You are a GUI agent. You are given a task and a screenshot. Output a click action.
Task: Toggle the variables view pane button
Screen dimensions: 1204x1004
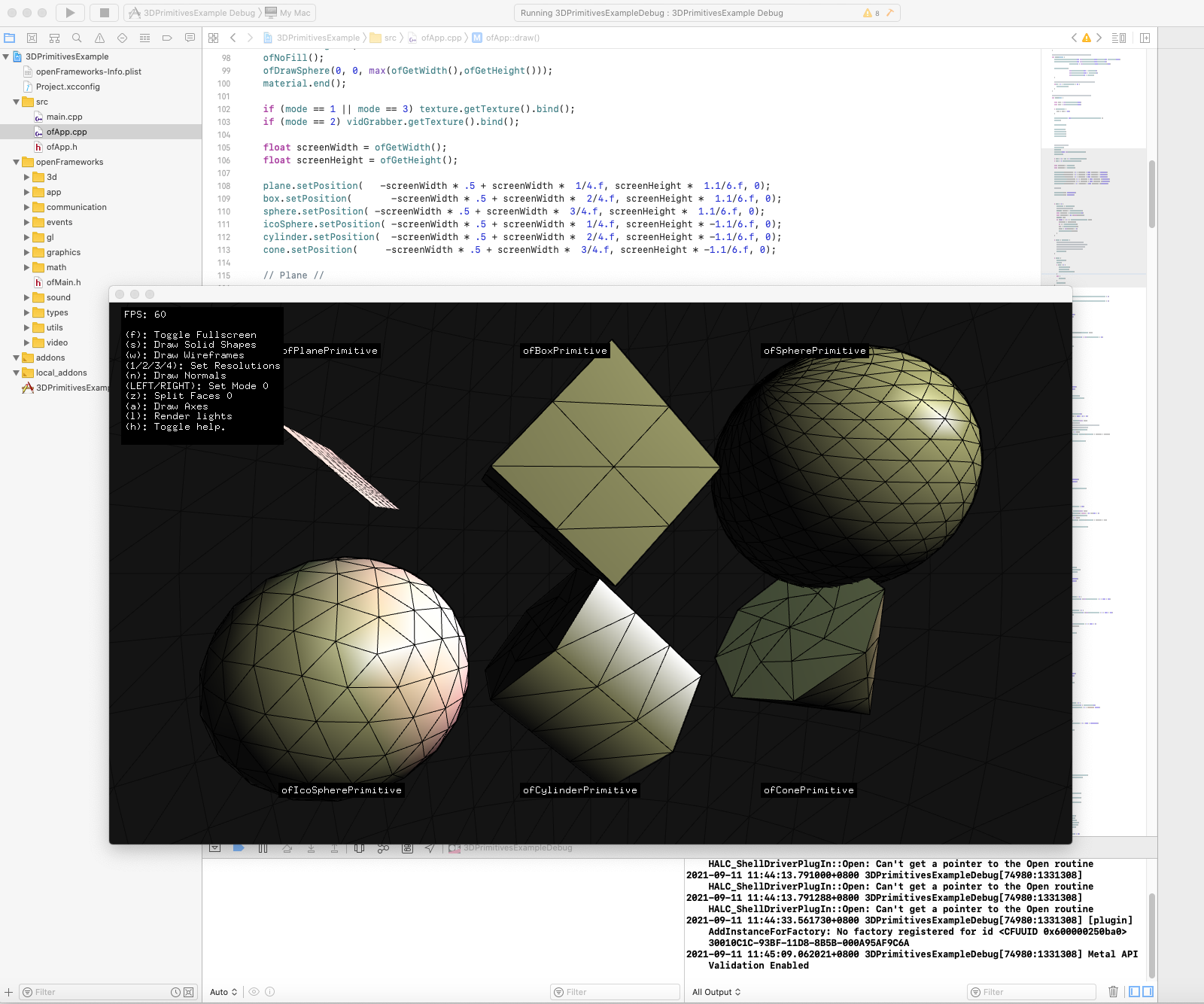1134,992
